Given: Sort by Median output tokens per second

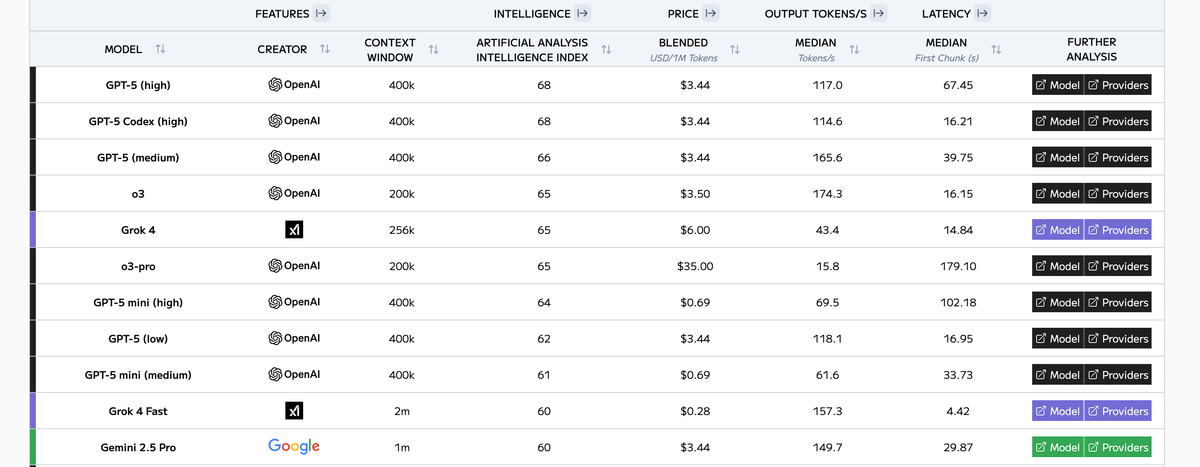Looking at the screenshot, I should tap(854, 49).
